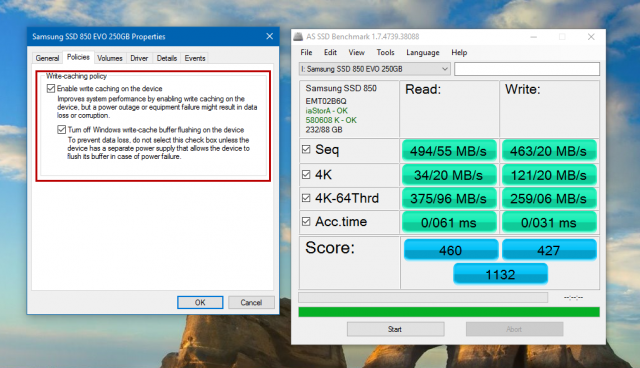Select the Policies tab in Properties

[78, 57]
